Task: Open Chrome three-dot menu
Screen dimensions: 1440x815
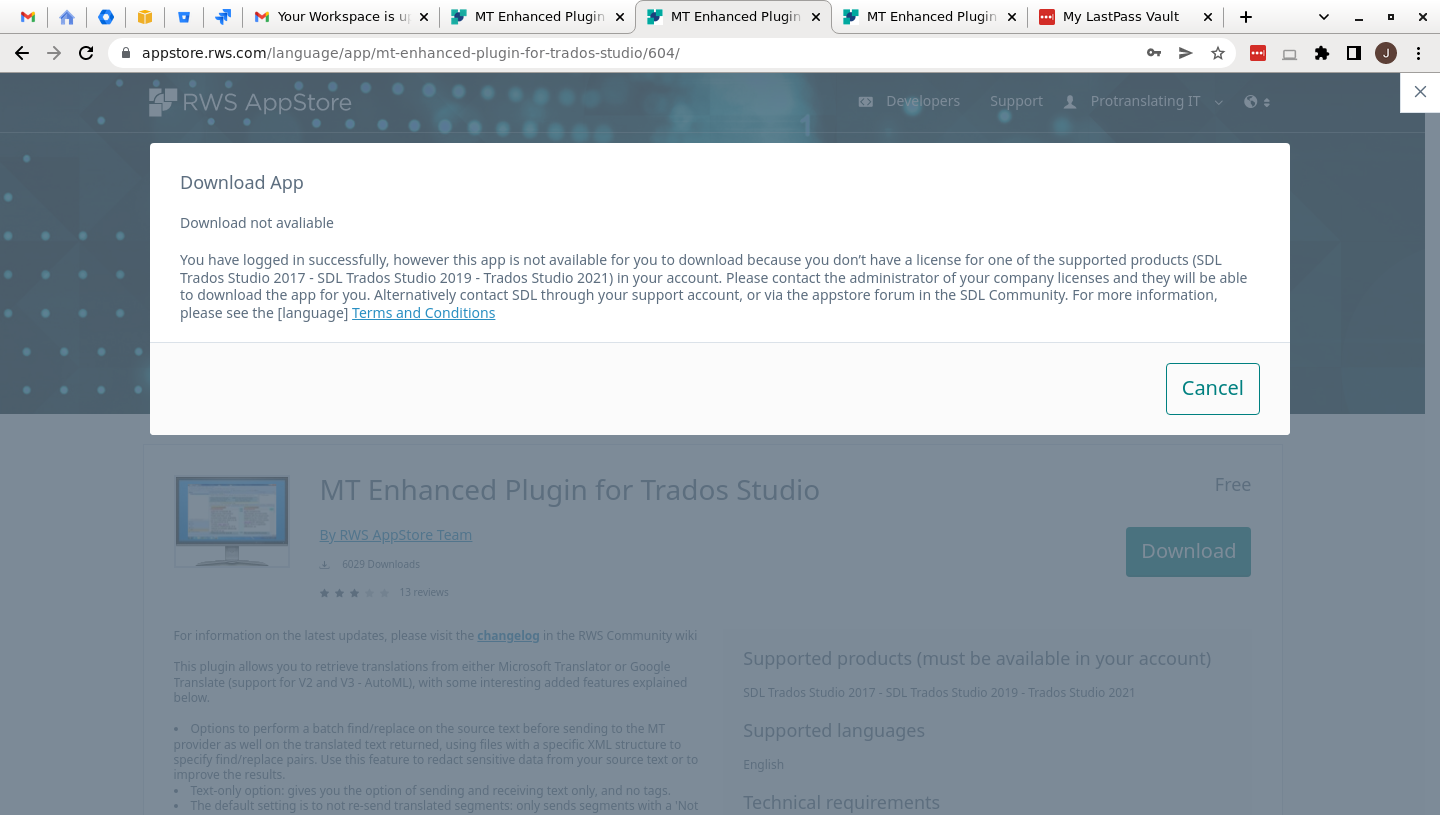Action: (x=1418, y=53)
